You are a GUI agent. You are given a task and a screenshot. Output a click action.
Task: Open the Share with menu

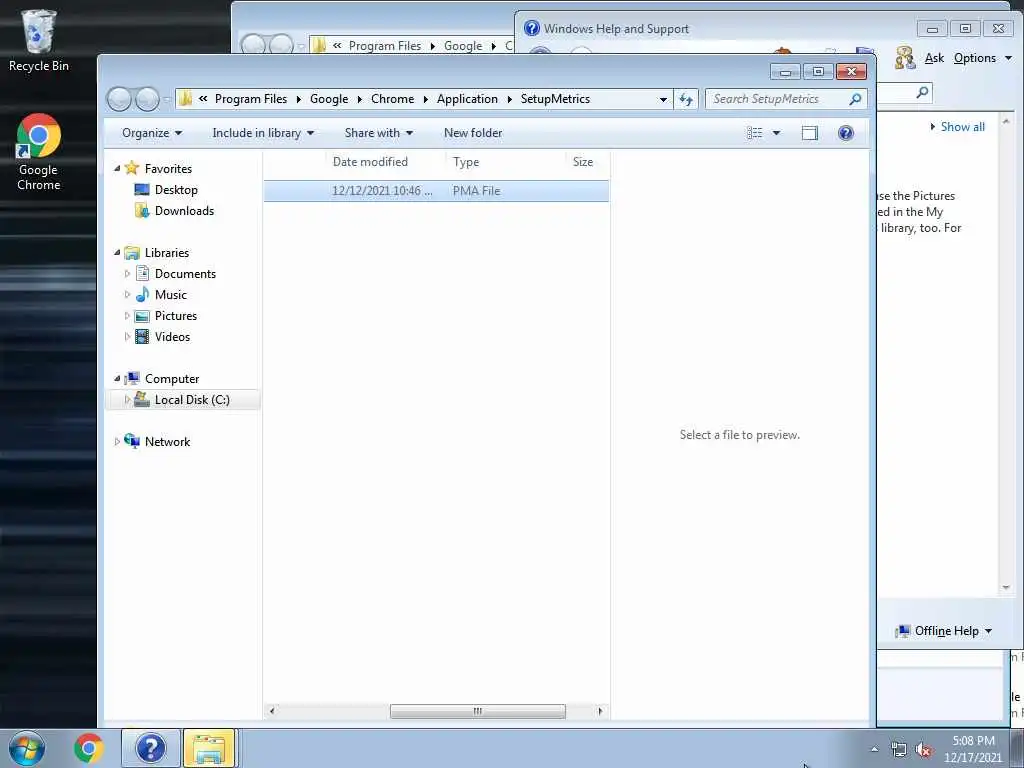(x=379, y=133)
